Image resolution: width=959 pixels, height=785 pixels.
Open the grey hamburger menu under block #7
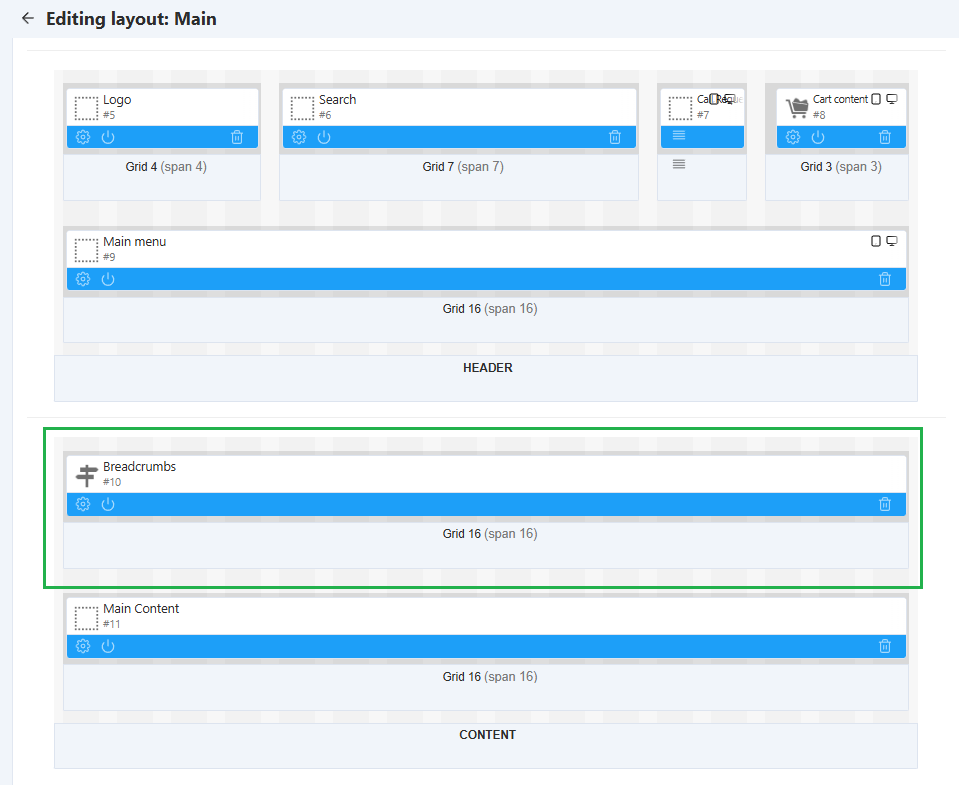coord(679,164)
